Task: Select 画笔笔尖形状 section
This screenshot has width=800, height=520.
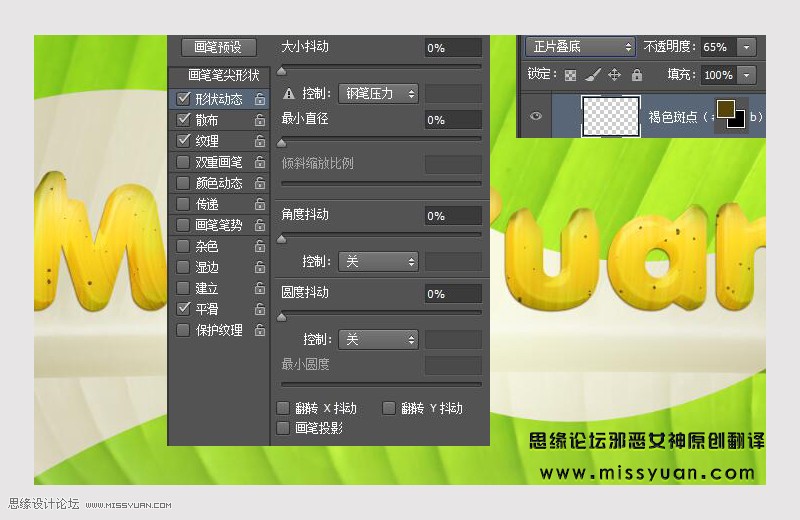Action: coord(223,76)
